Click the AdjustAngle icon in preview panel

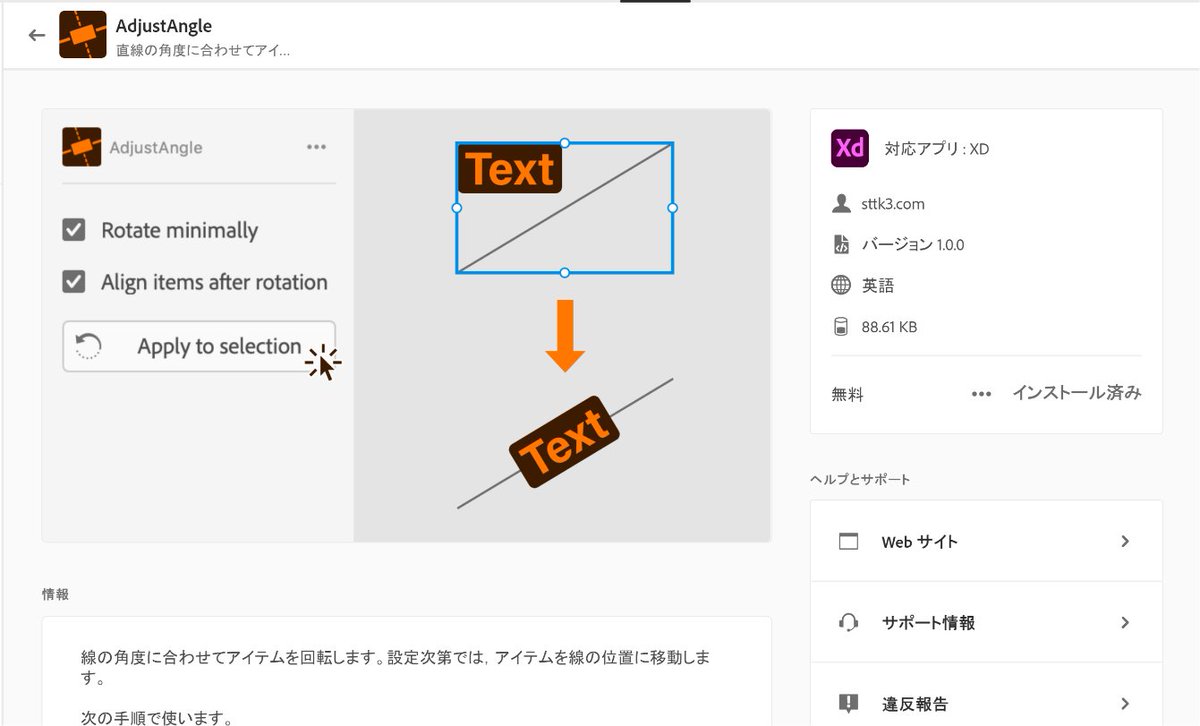[82, 147]
